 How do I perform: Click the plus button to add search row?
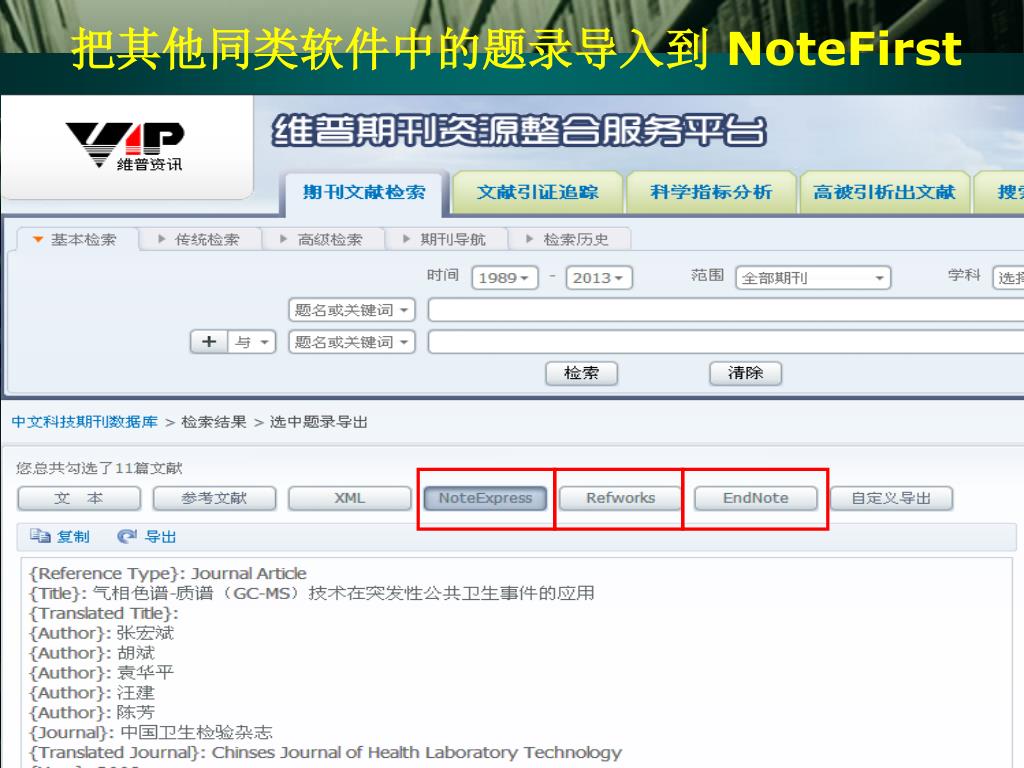point(209,342)
